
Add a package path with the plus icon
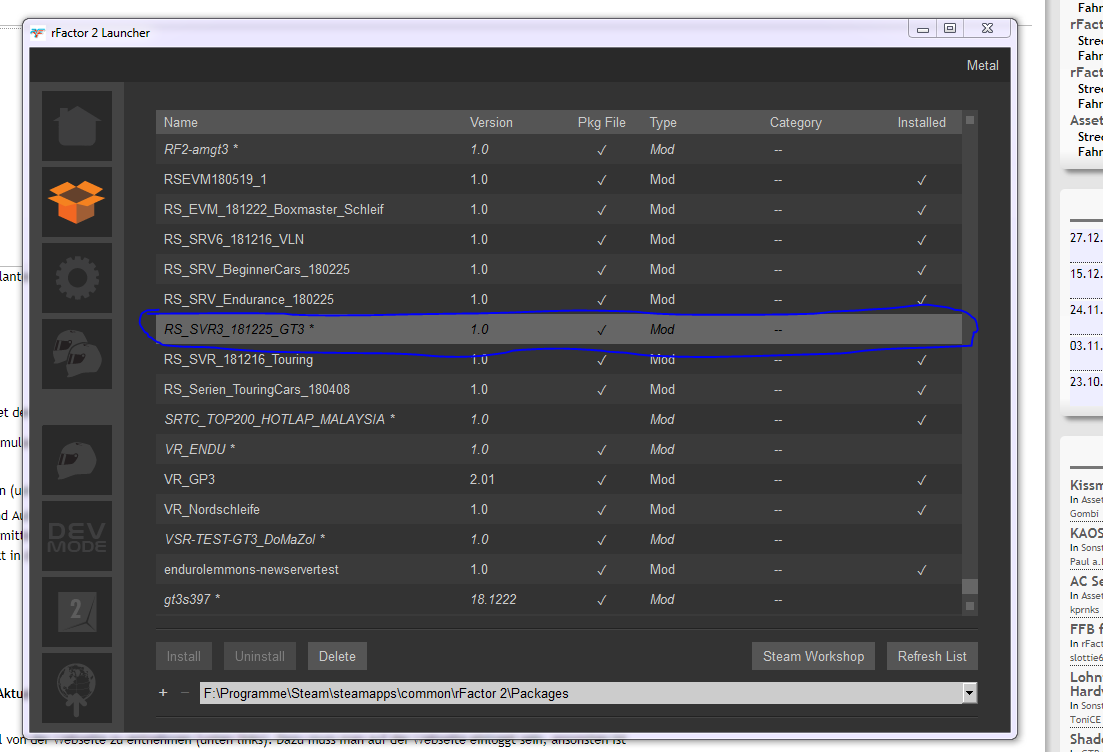click(163, 693)
